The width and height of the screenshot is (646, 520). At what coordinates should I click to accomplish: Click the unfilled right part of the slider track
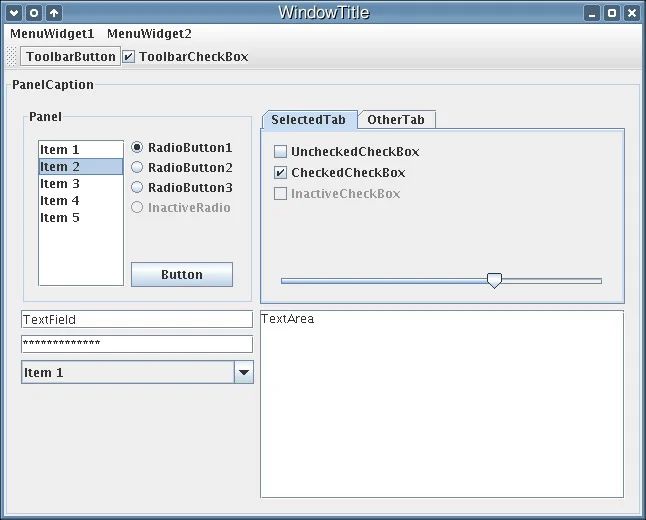click(552, 281)
